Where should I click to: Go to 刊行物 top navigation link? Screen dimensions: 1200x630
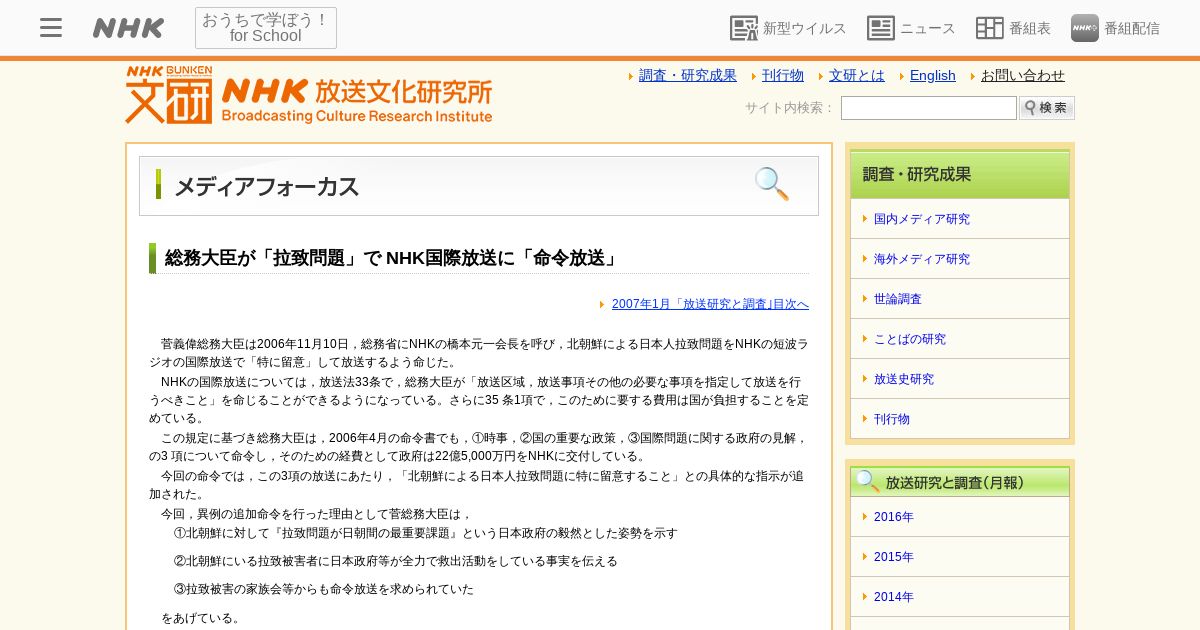(783, 75)
